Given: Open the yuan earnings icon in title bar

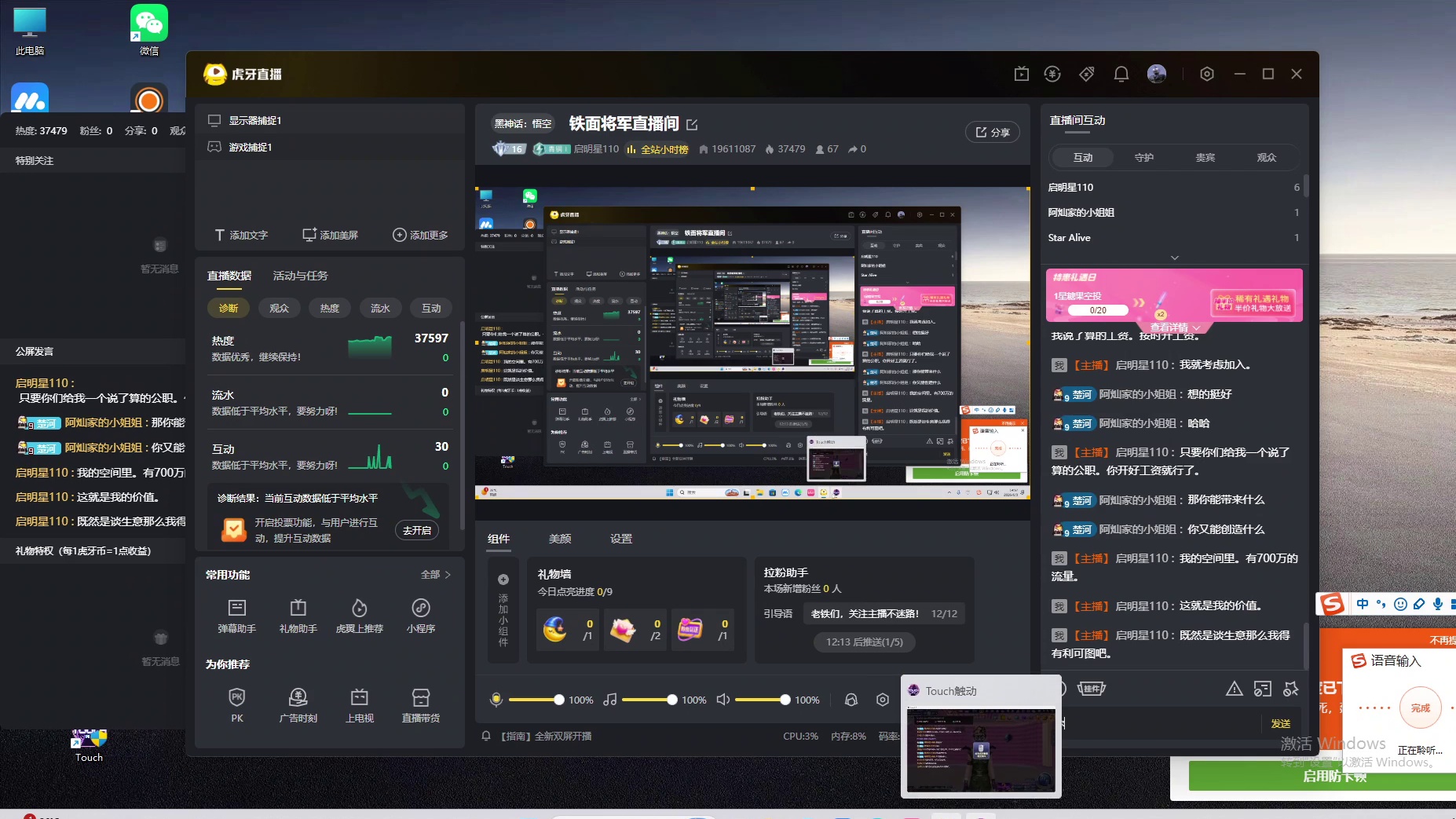Looking at the screenshot, I should [x=1053, y=74].
